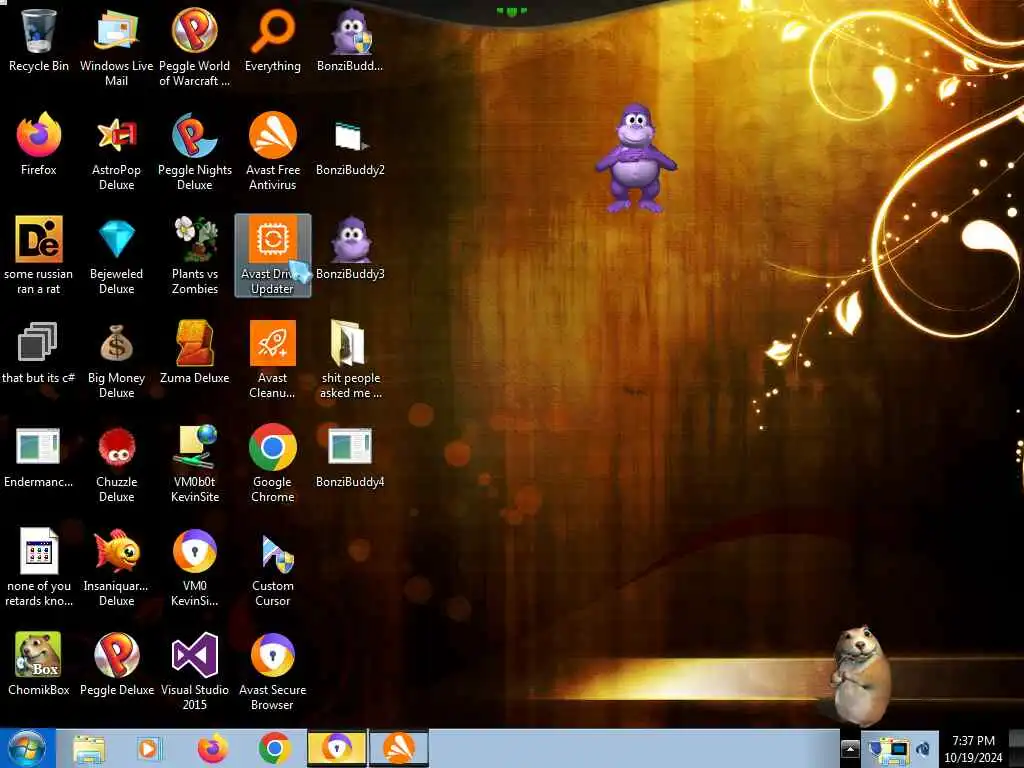Open Avast Secure Browser desktop icon
Image resolution: width=1024 pixels, height=768 pixels.
click(273, 671)
